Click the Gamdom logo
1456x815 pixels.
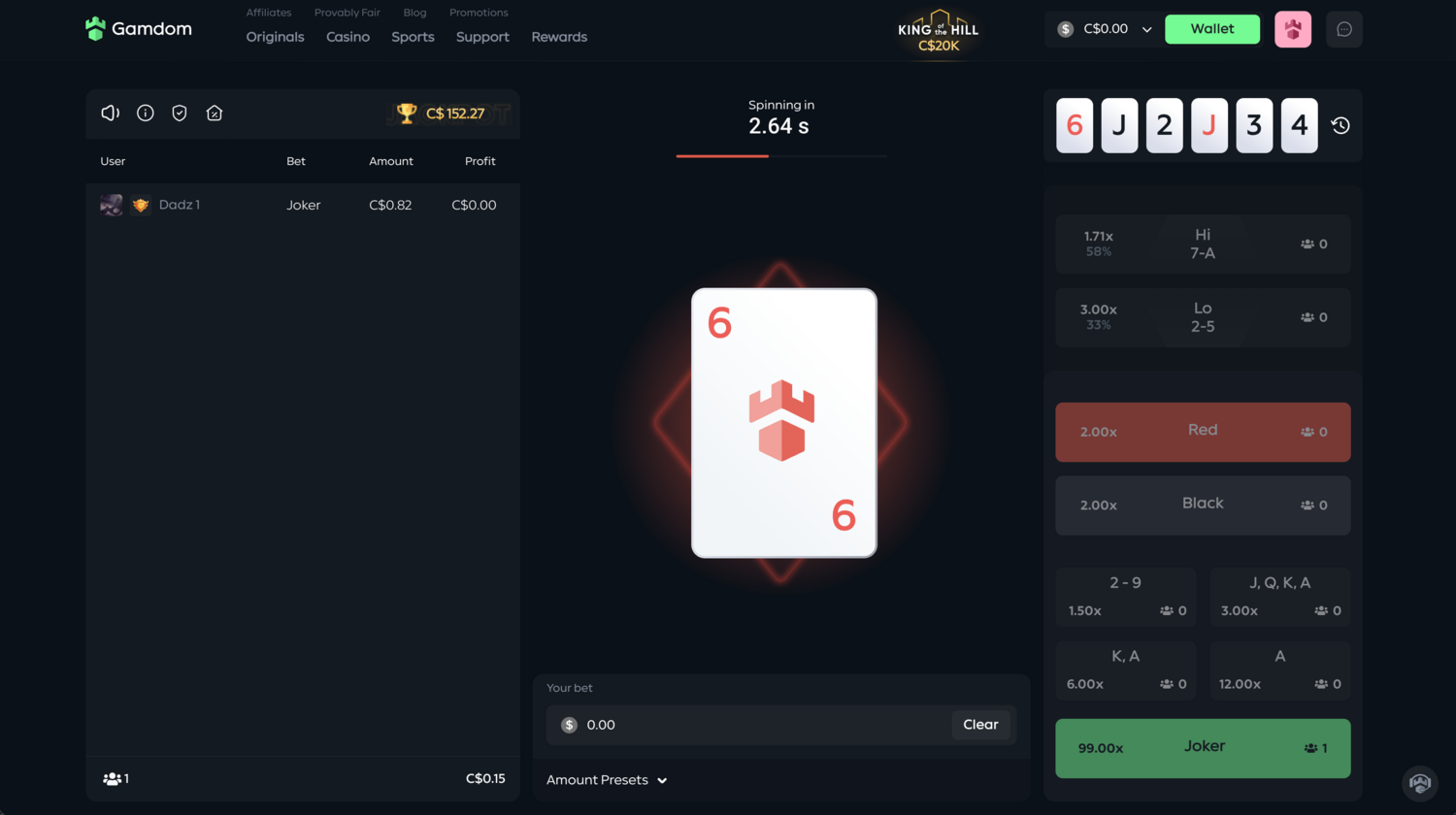pyautogui.click(x=139, y=29)
